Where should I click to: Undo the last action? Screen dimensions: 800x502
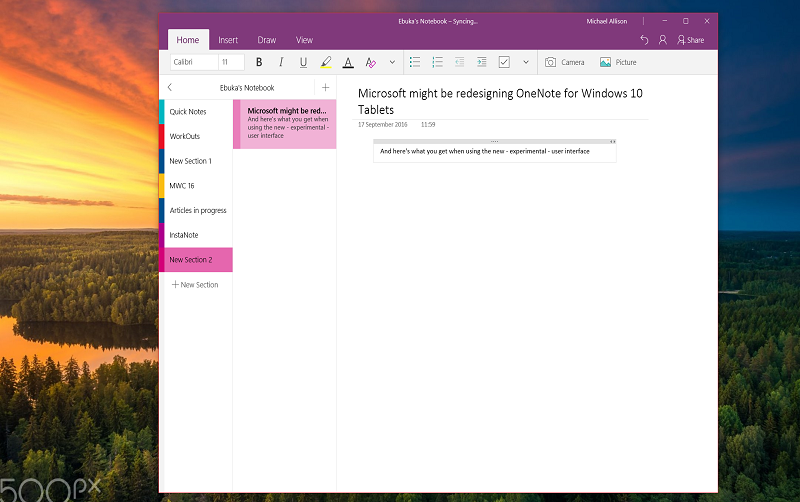coord(644,40)
